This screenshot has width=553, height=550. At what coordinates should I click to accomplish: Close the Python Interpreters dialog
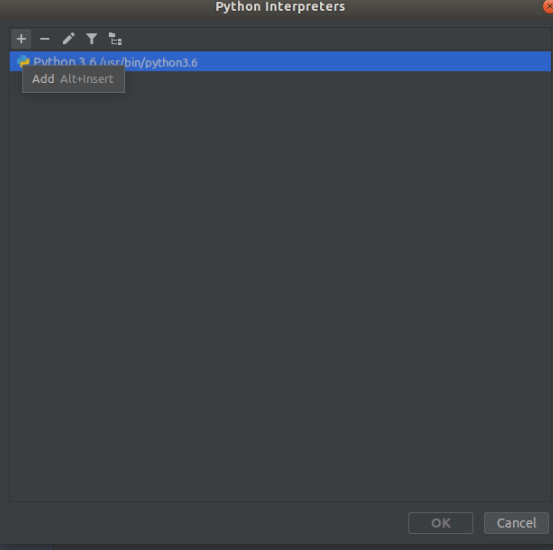[548, 6]
